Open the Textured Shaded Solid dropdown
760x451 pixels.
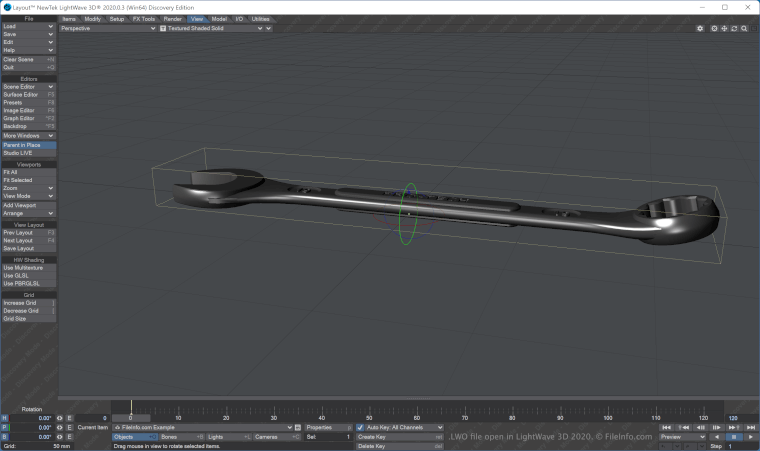tap(215, 28)
